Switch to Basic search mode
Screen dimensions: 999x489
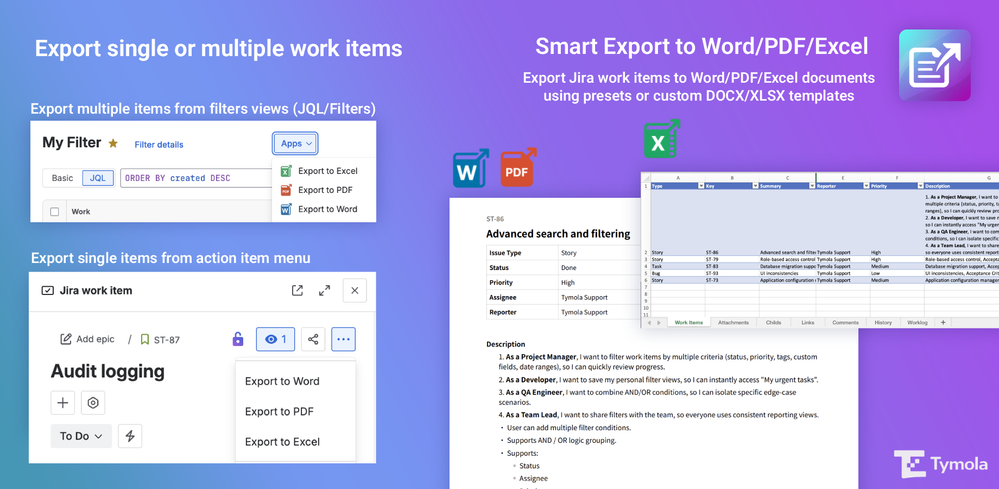coord(62,178)
